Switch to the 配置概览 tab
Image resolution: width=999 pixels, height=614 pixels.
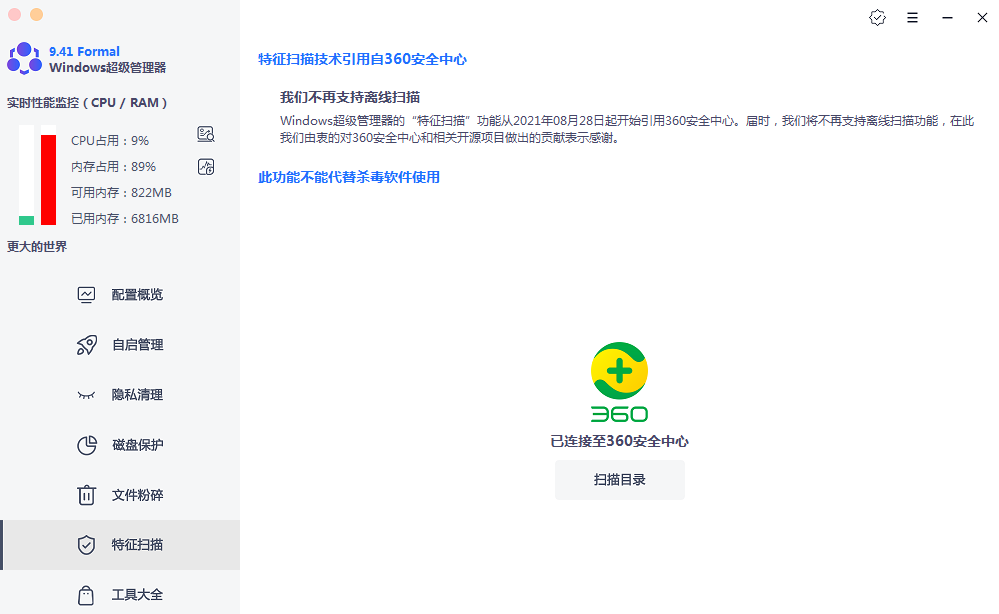click(137, 295)
